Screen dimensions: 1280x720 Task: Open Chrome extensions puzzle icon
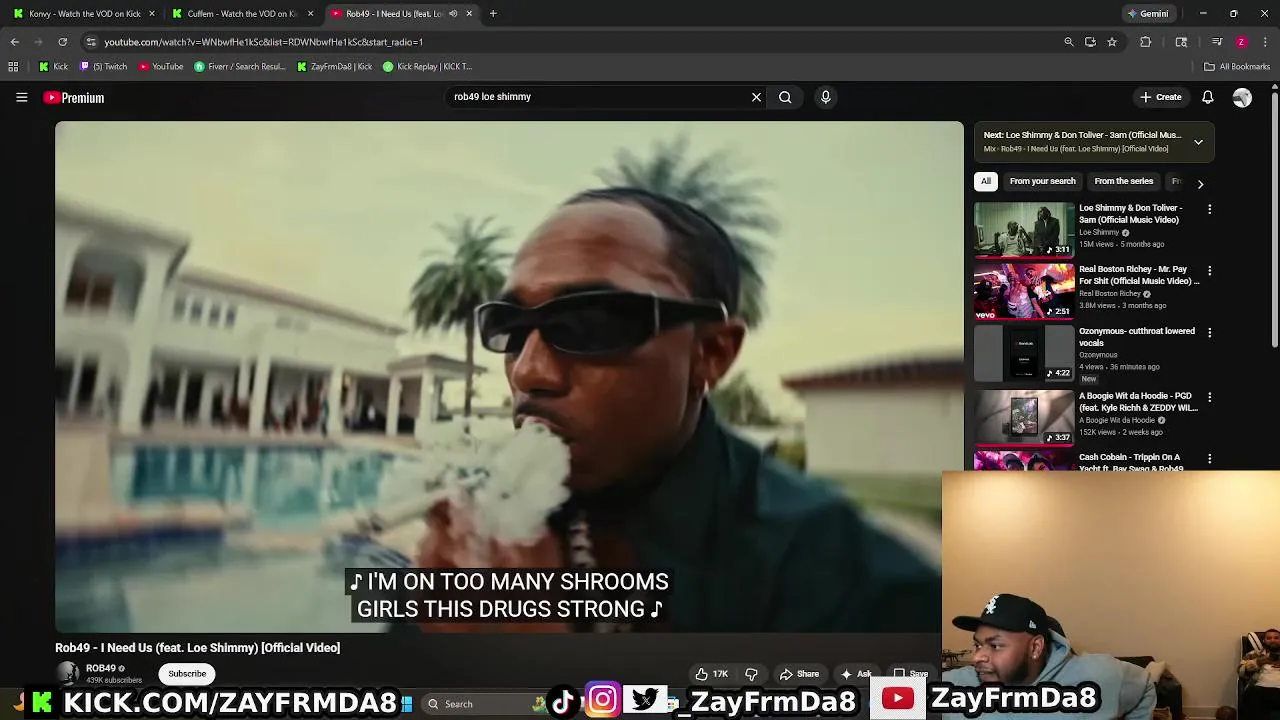(1146, 42)
